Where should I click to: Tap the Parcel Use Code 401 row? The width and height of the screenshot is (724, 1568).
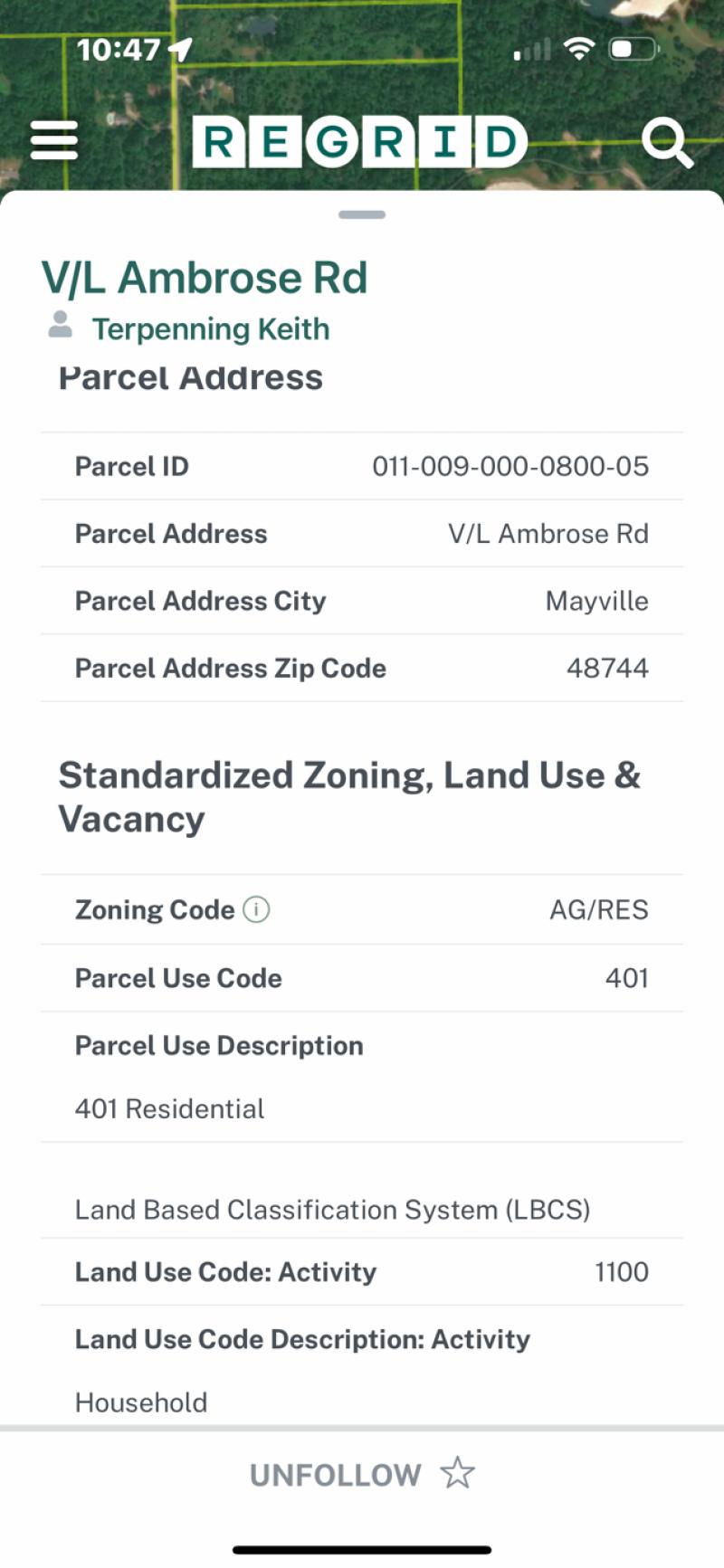pyautogui.click(x=362, y=978)
